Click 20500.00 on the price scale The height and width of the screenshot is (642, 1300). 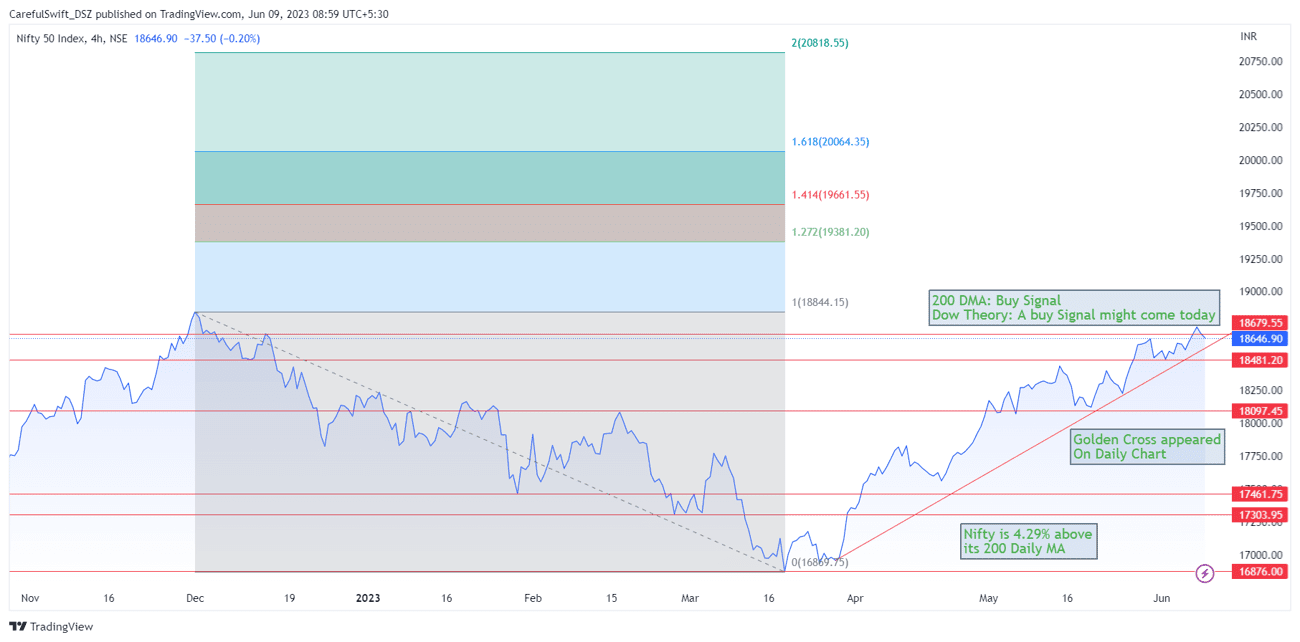1260,95
